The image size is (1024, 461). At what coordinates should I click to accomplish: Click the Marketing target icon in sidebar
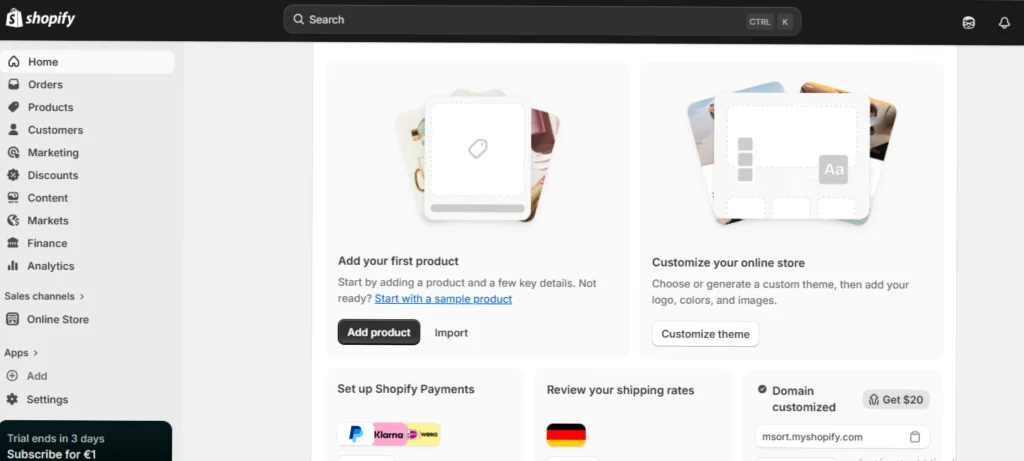13,153
